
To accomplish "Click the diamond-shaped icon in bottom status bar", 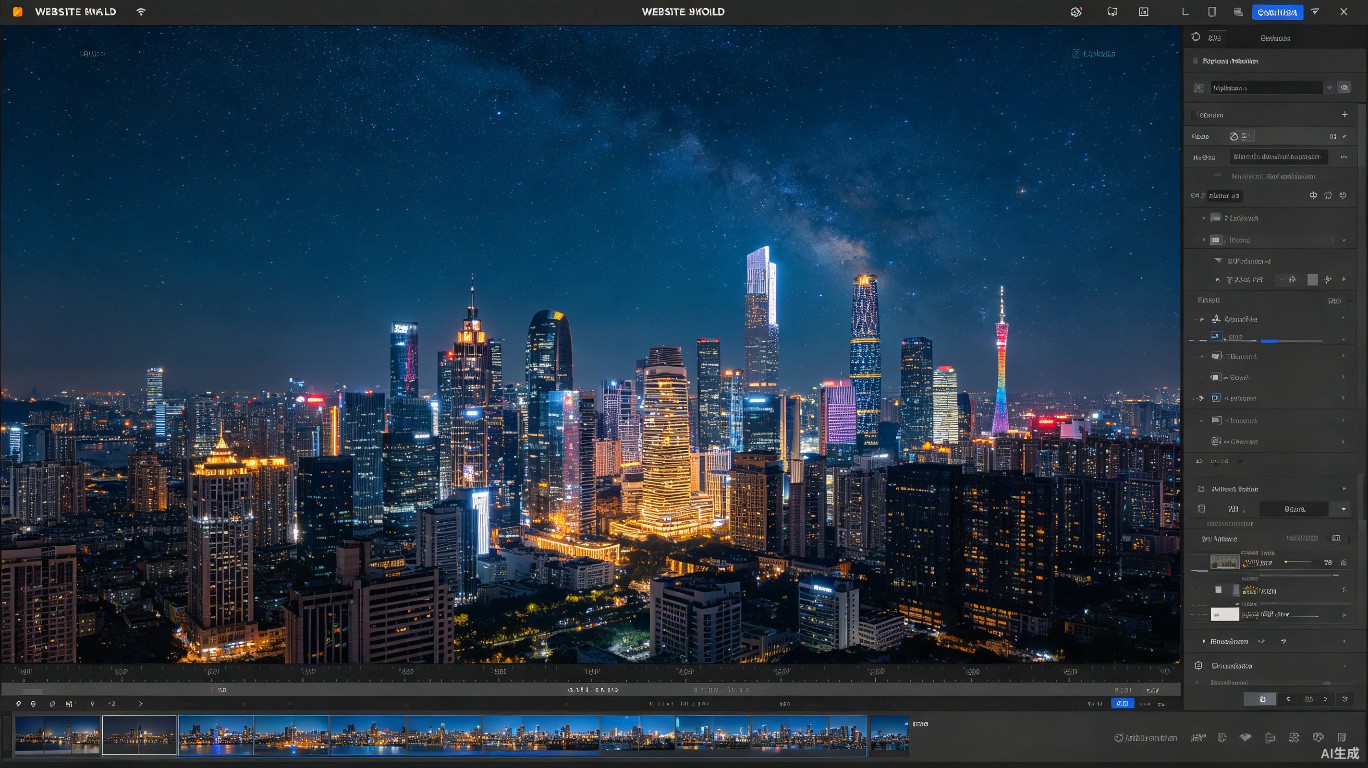I will coord(1245,738).
